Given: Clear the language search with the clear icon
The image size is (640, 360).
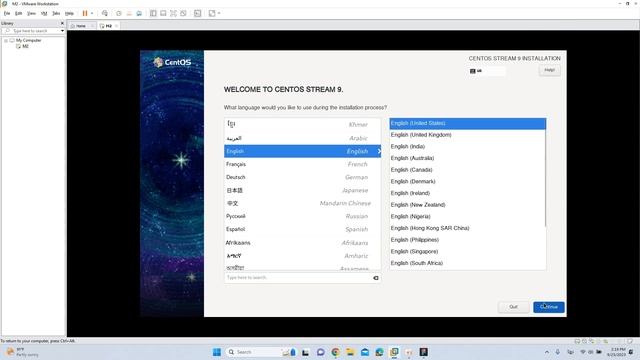Looking at the screenshot, I should click(376, 278).
